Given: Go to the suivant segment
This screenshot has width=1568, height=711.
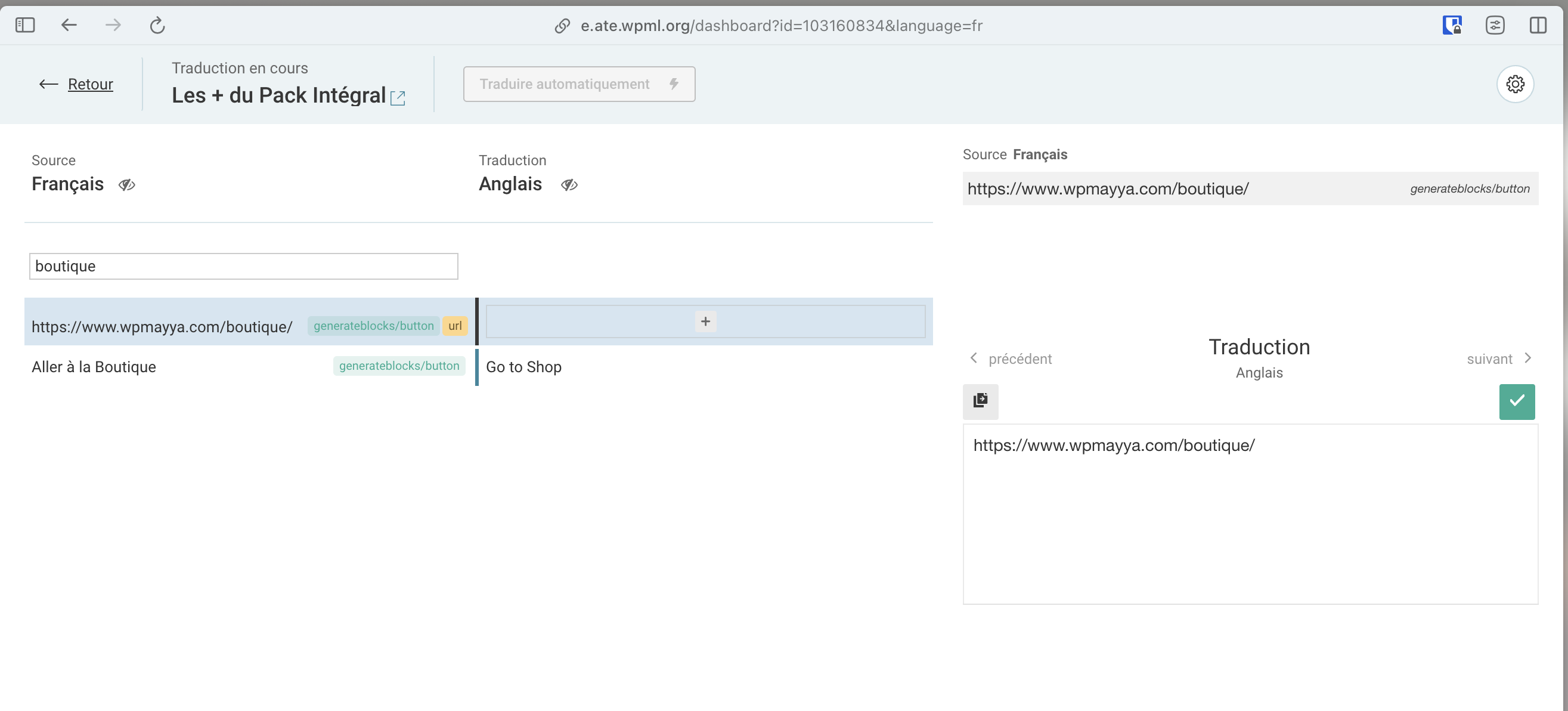Looking at the screenshot, I should pos(1499,358).
